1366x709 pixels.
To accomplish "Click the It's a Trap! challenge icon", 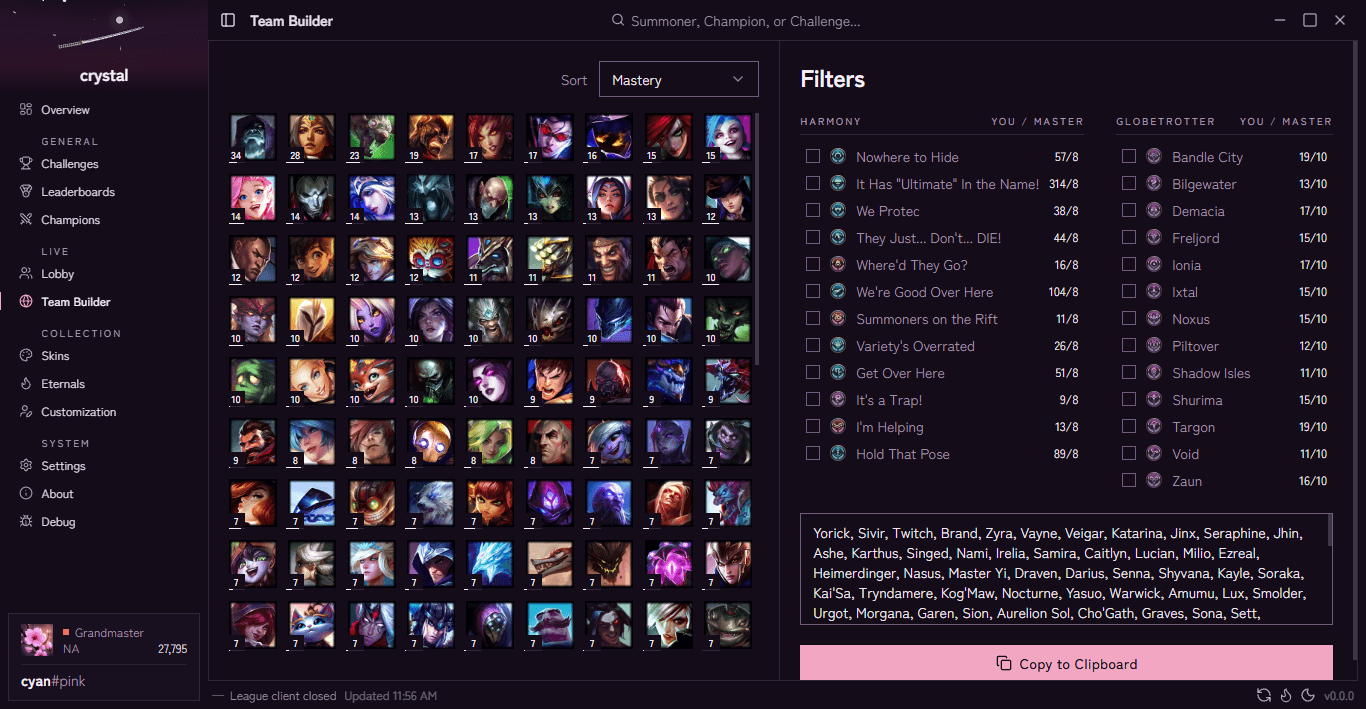I will tap(838, 400).
